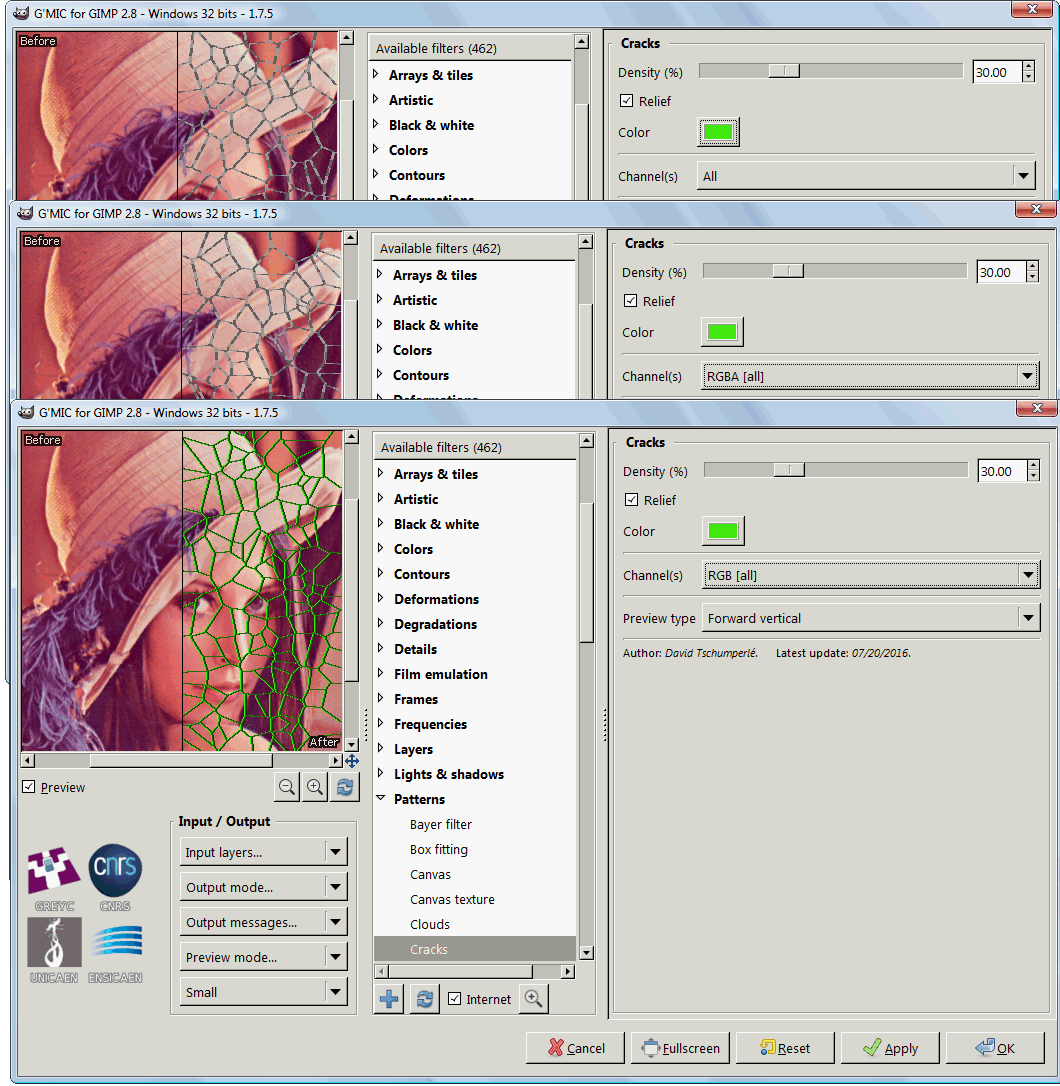Uncheck Relief in the middle window
The width and height of the screenshot is (1060, 1086).
630,301
